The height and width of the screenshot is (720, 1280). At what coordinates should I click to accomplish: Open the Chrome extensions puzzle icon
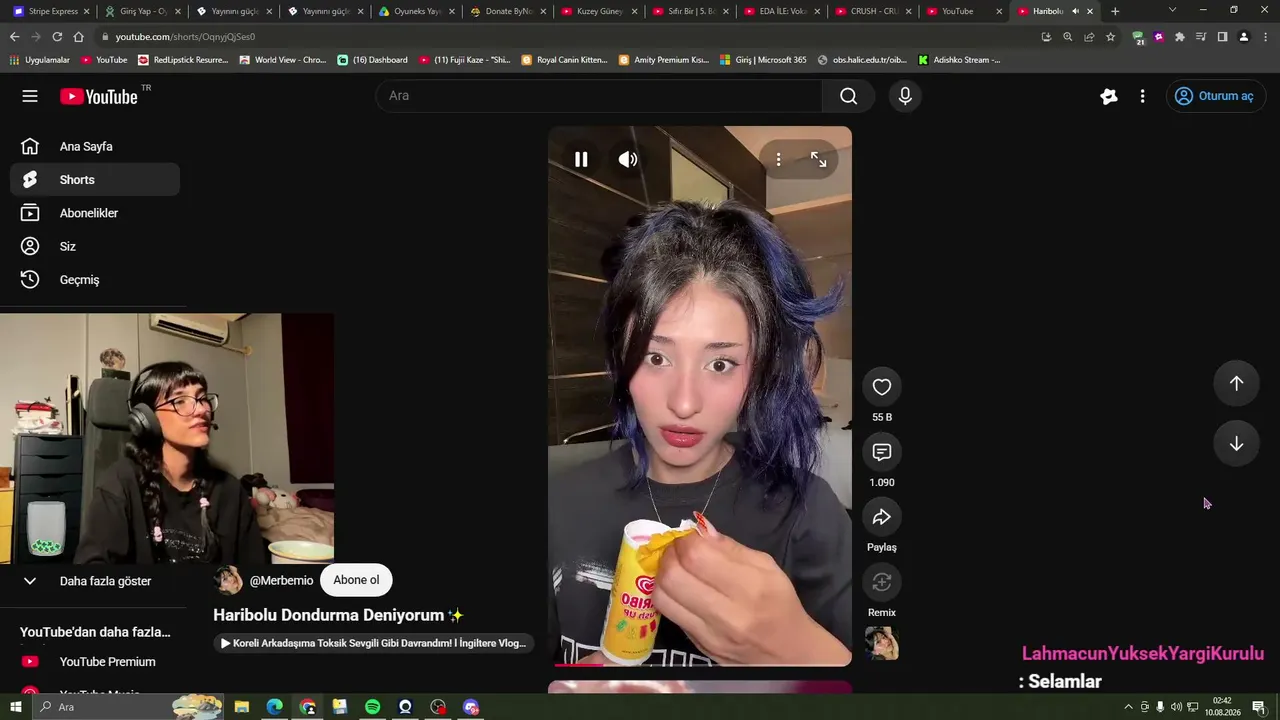point(1180,37)
